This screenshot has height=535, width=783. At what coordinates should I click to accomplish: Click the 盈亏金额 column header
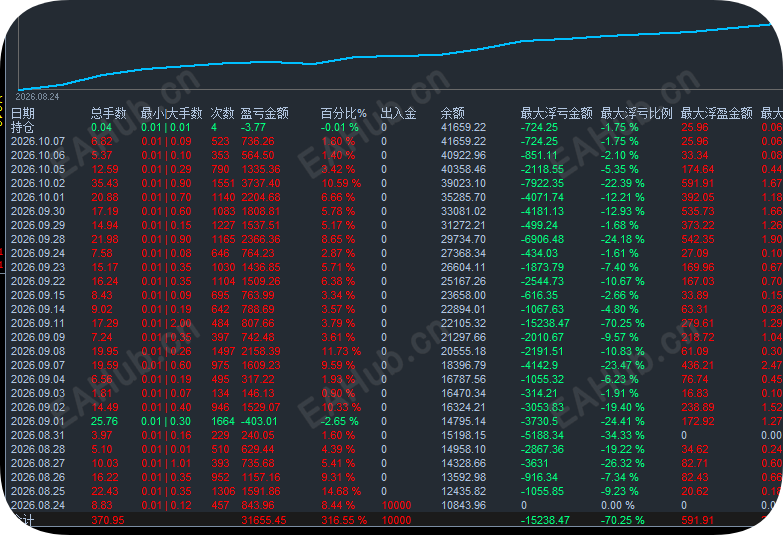pos(264,113)
